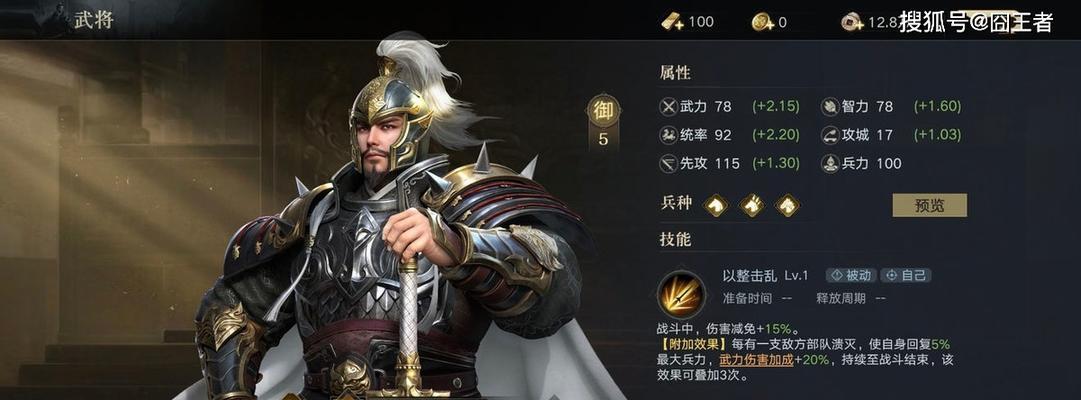Tap the 被动 passive skill tag

coord(851,275)
